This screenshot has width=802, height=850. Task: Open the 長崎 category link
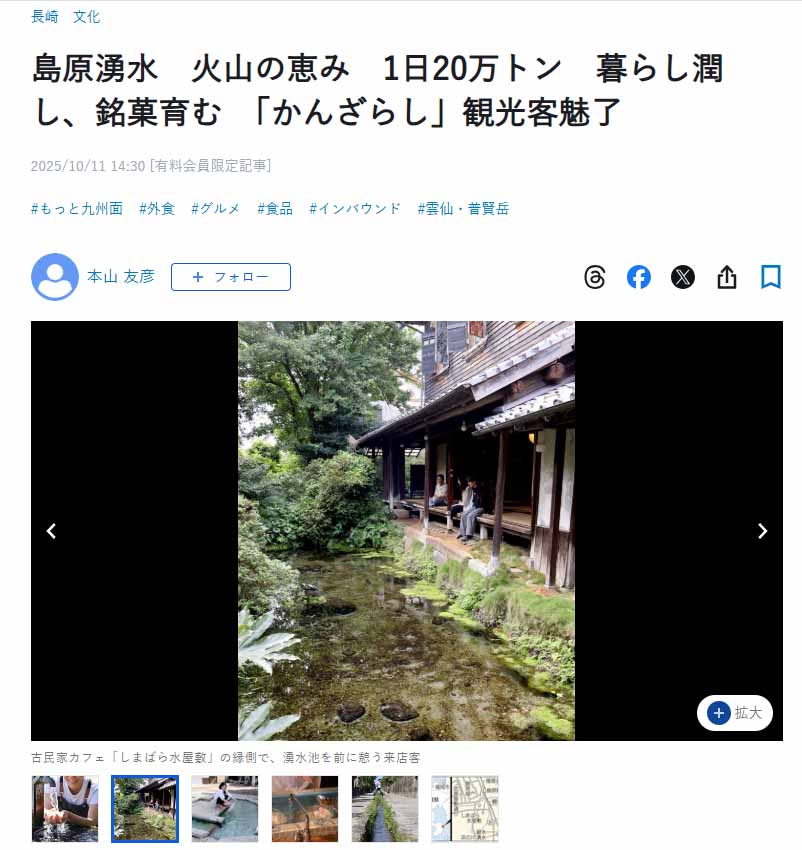tap(44, 17)
